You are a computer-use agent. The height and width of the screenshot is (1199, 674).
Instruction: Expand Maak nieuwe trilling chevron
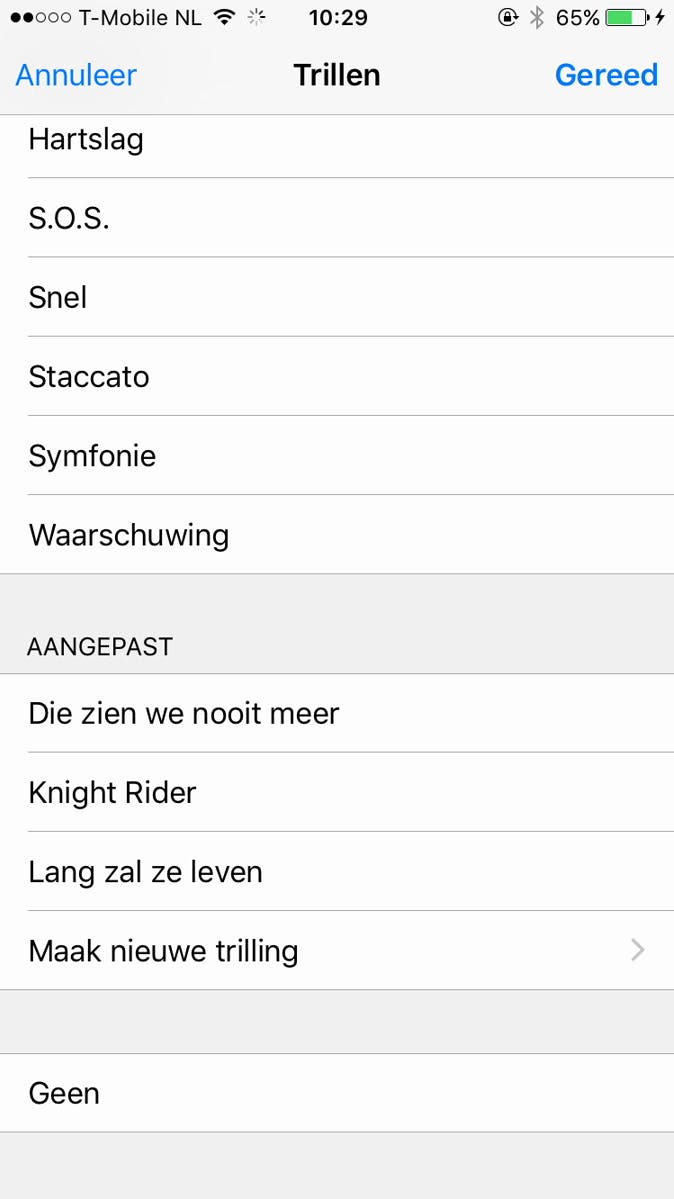coord(637,950)
